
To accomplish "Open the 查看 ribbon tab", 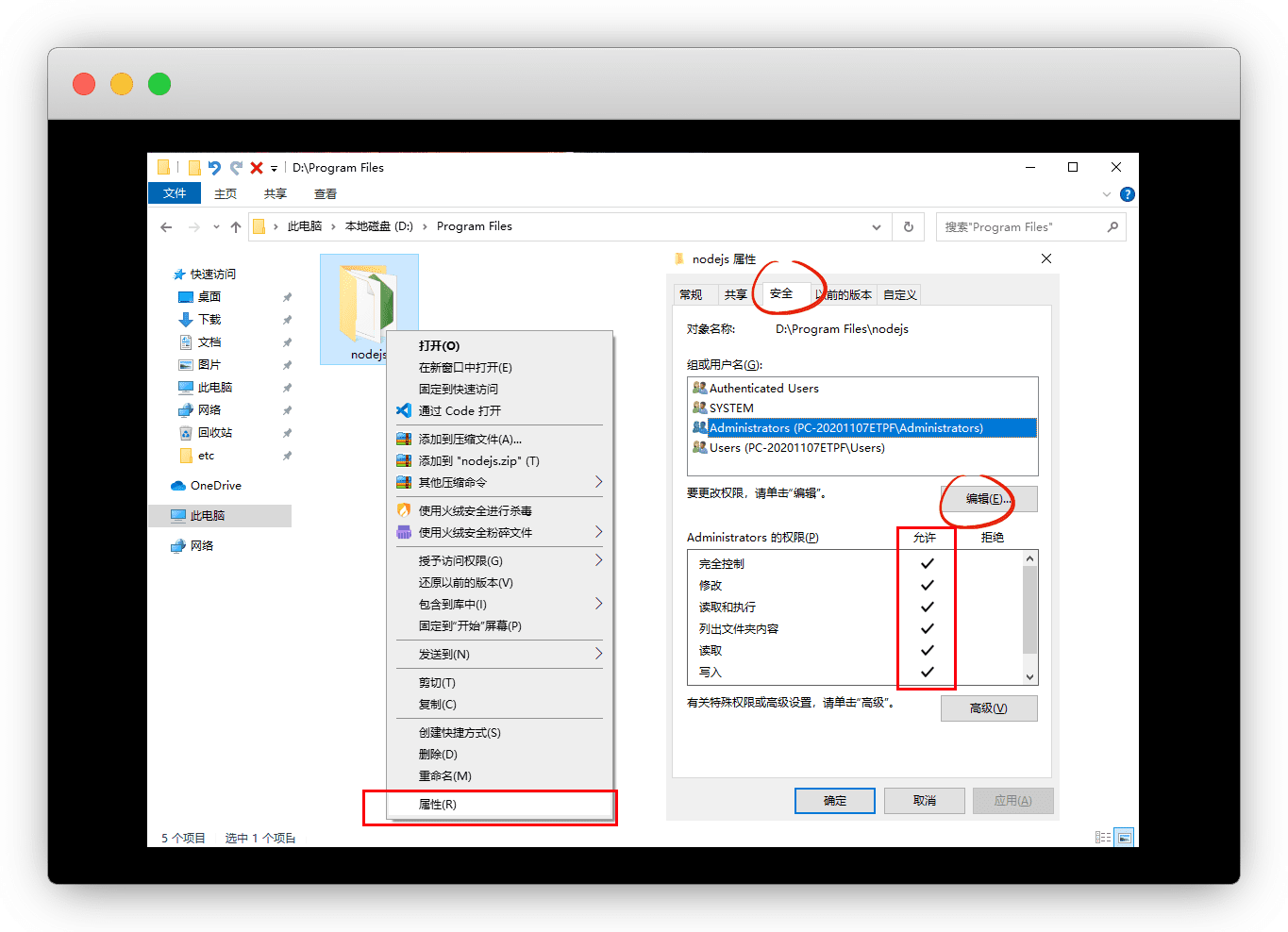I will [326, 194].
